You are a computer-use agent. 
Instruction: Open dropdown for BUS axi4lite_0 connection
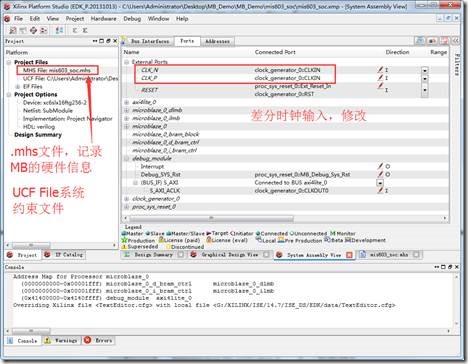tap(380, 183)
